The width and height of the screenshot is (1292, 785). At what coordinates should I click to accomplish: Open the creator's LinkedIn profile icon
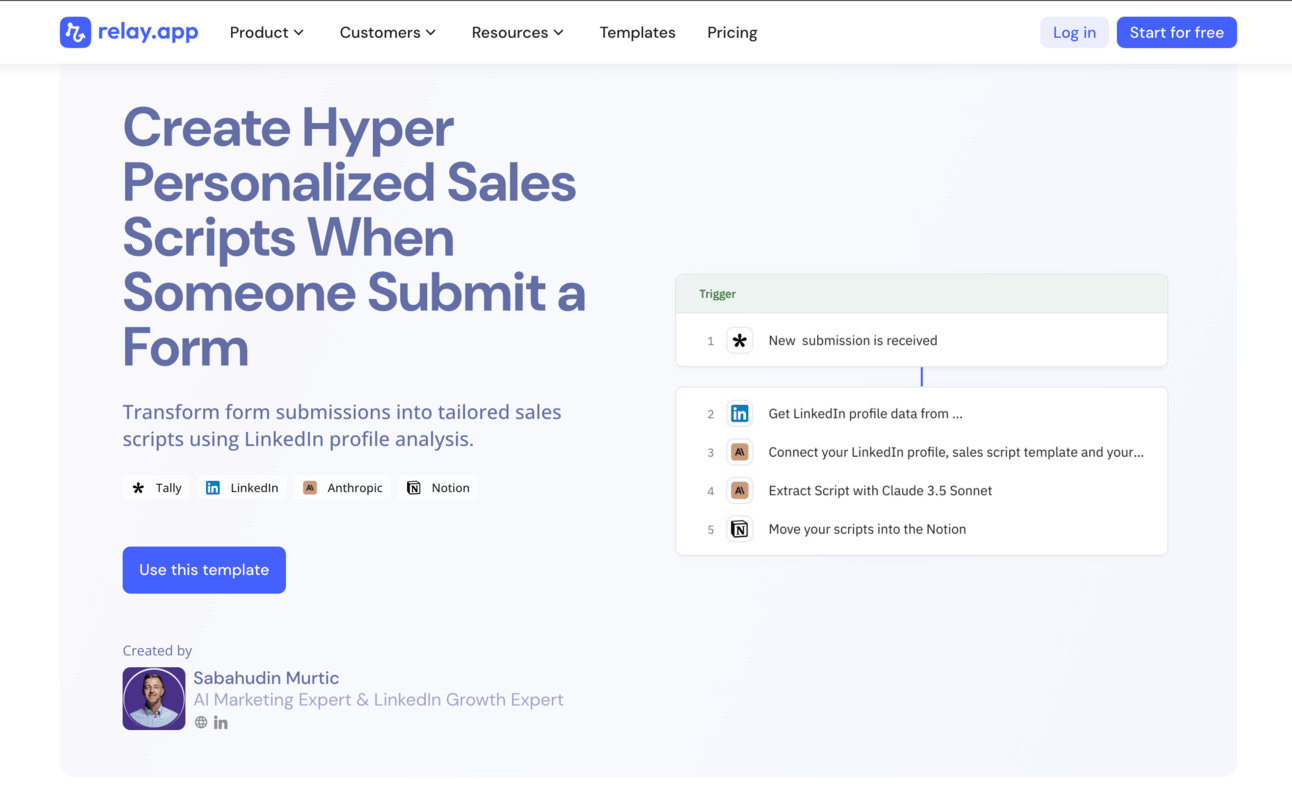coord(221,723)
